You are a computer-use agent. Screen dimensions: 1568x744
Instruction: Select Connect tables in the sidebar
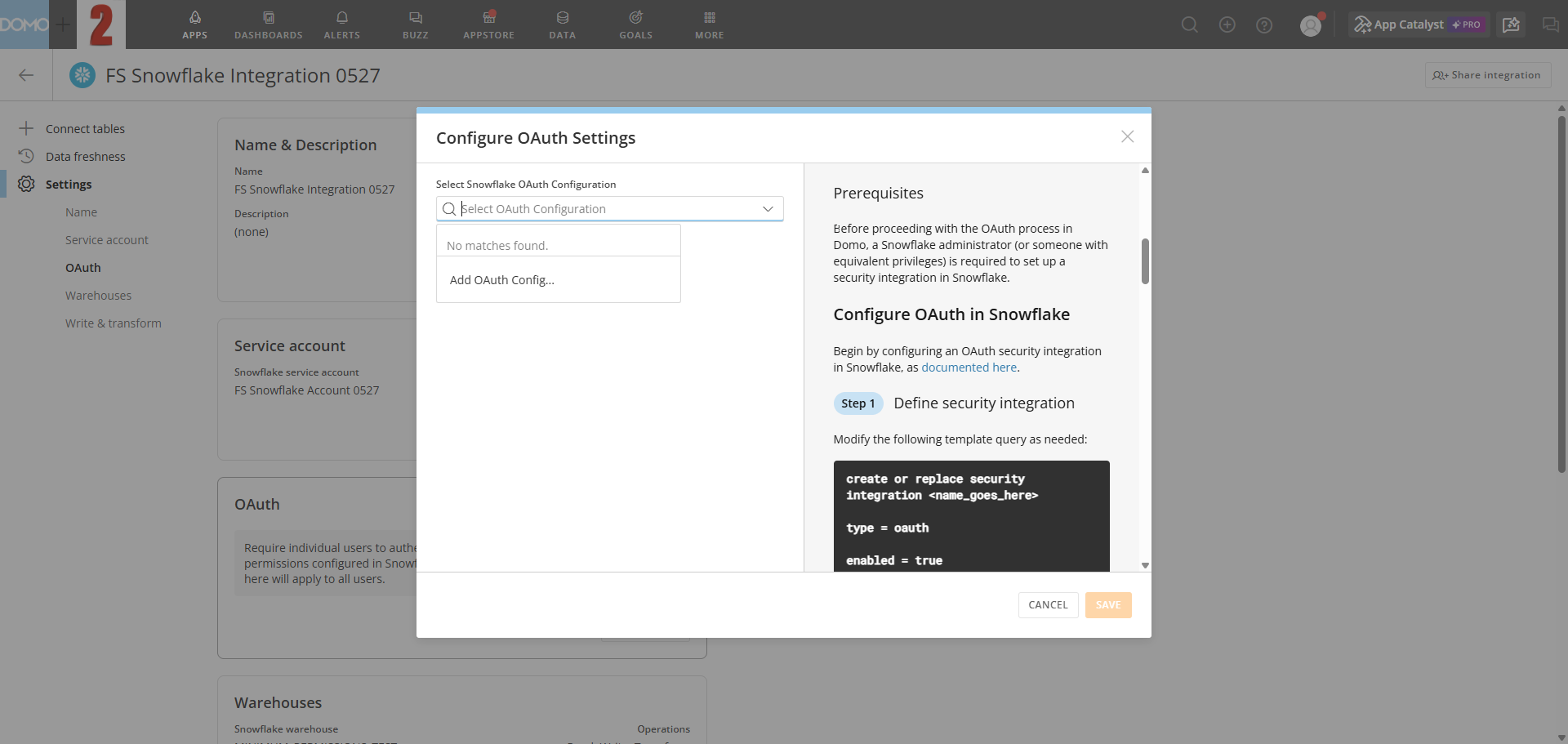(x=85, y=129)
